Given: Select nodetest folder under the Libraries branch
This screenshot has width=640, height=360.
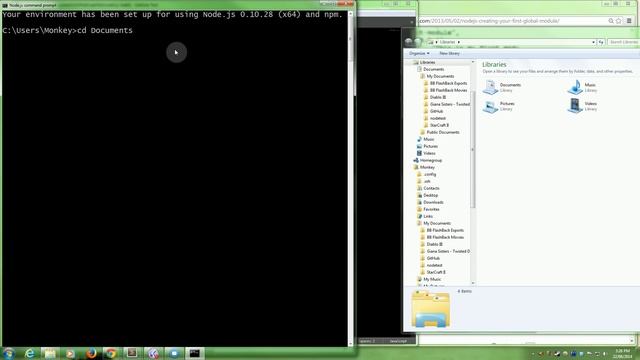Looking at the screenshot, I should [x=438, y=118].
